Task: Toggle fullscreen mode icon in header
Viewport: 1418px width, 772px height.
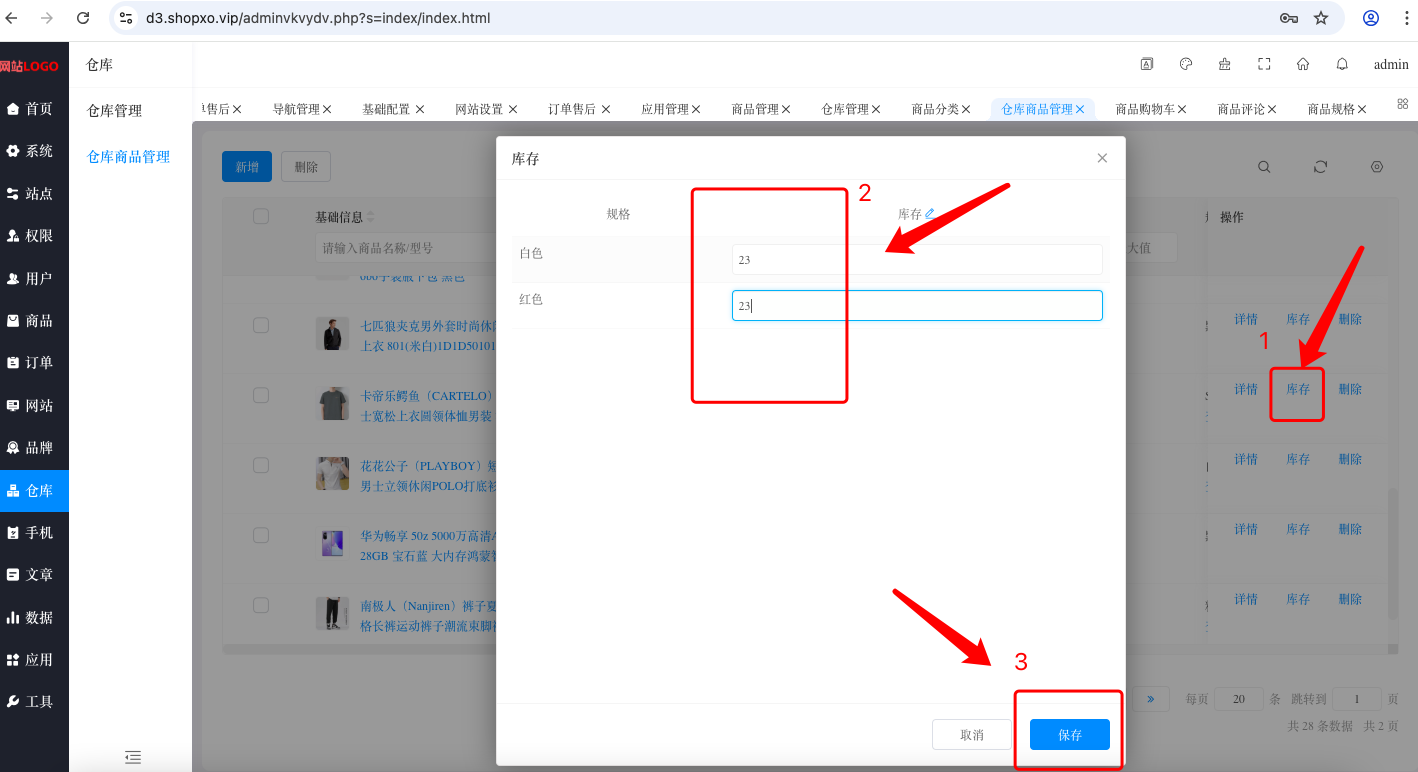Action: 1264,64
